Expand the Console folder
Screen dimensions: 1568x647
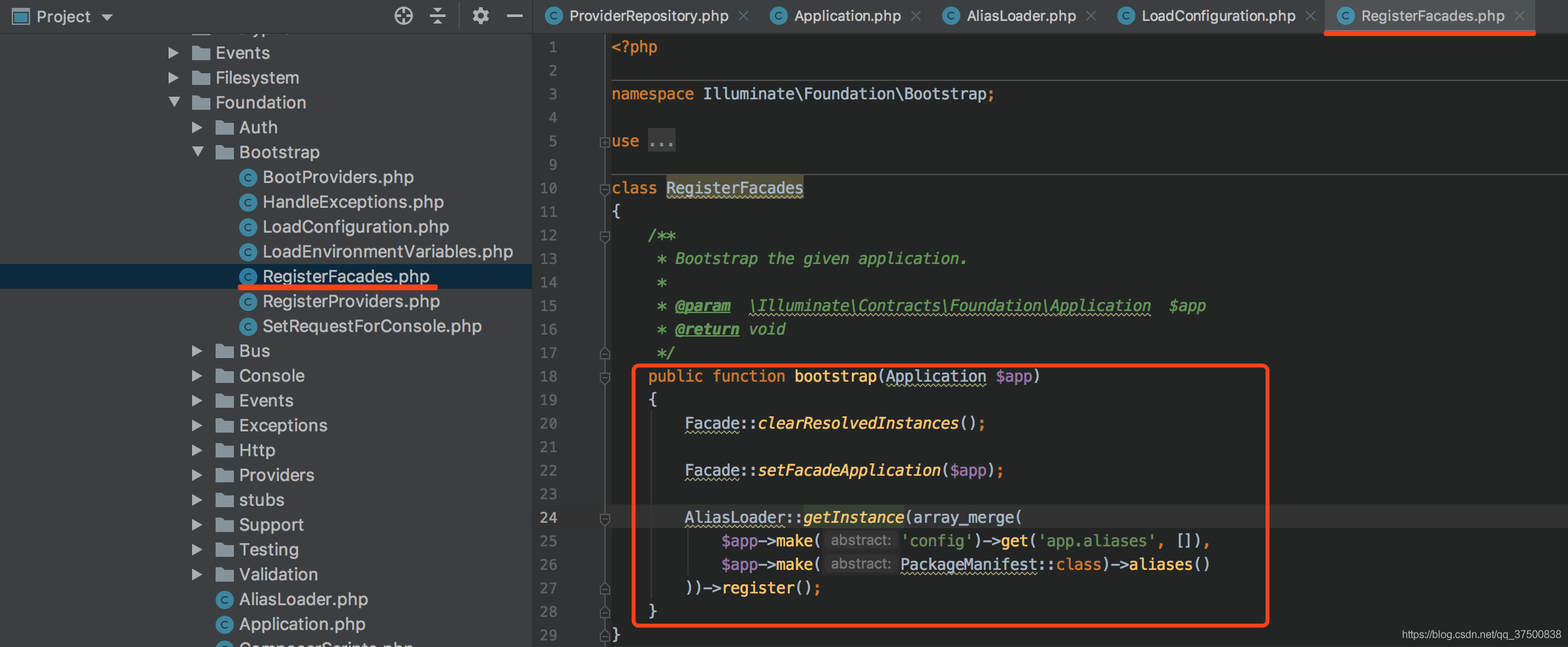(x=197, y=376)
